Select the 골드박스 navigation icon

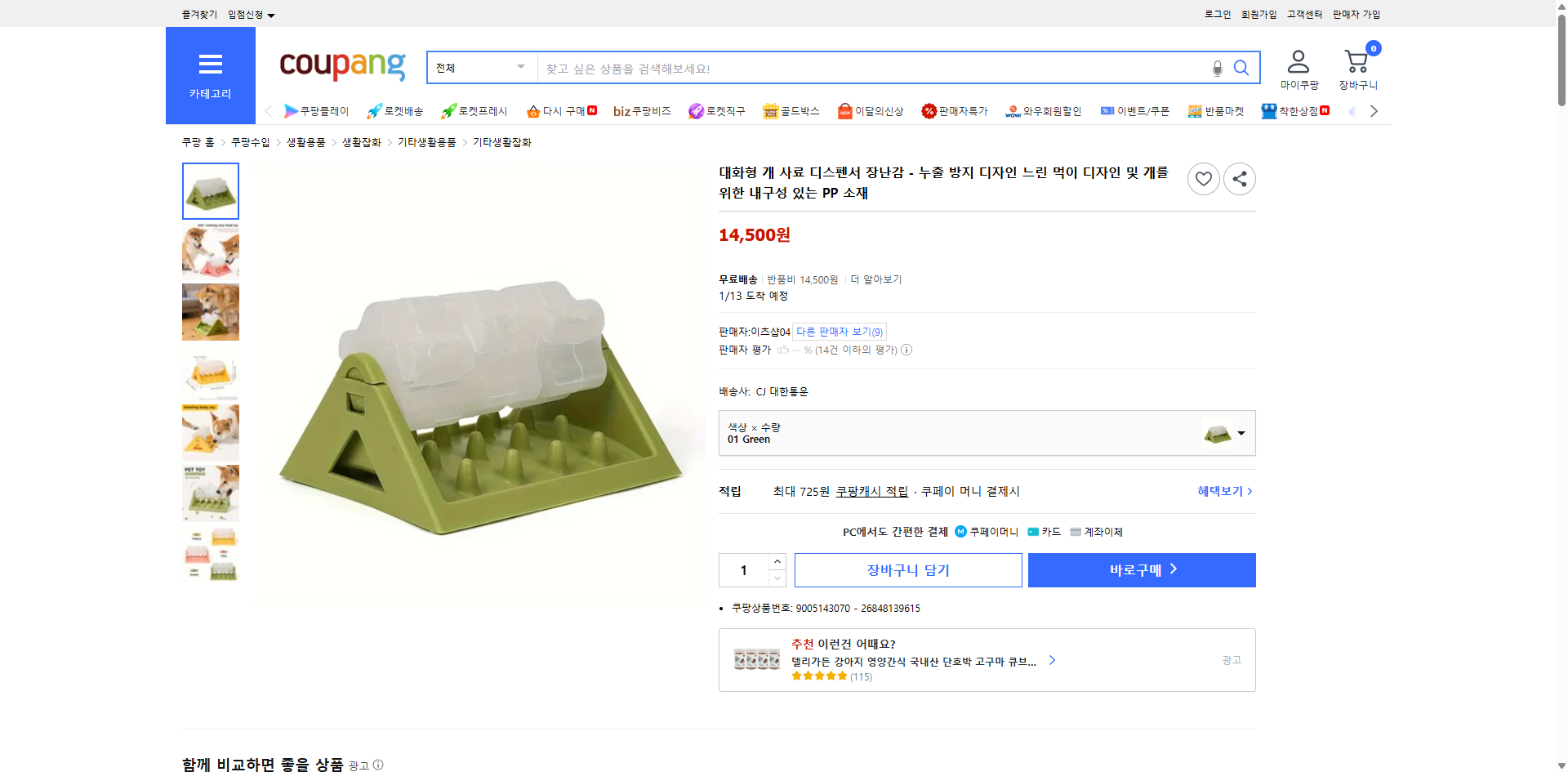[x=771, y=110]
